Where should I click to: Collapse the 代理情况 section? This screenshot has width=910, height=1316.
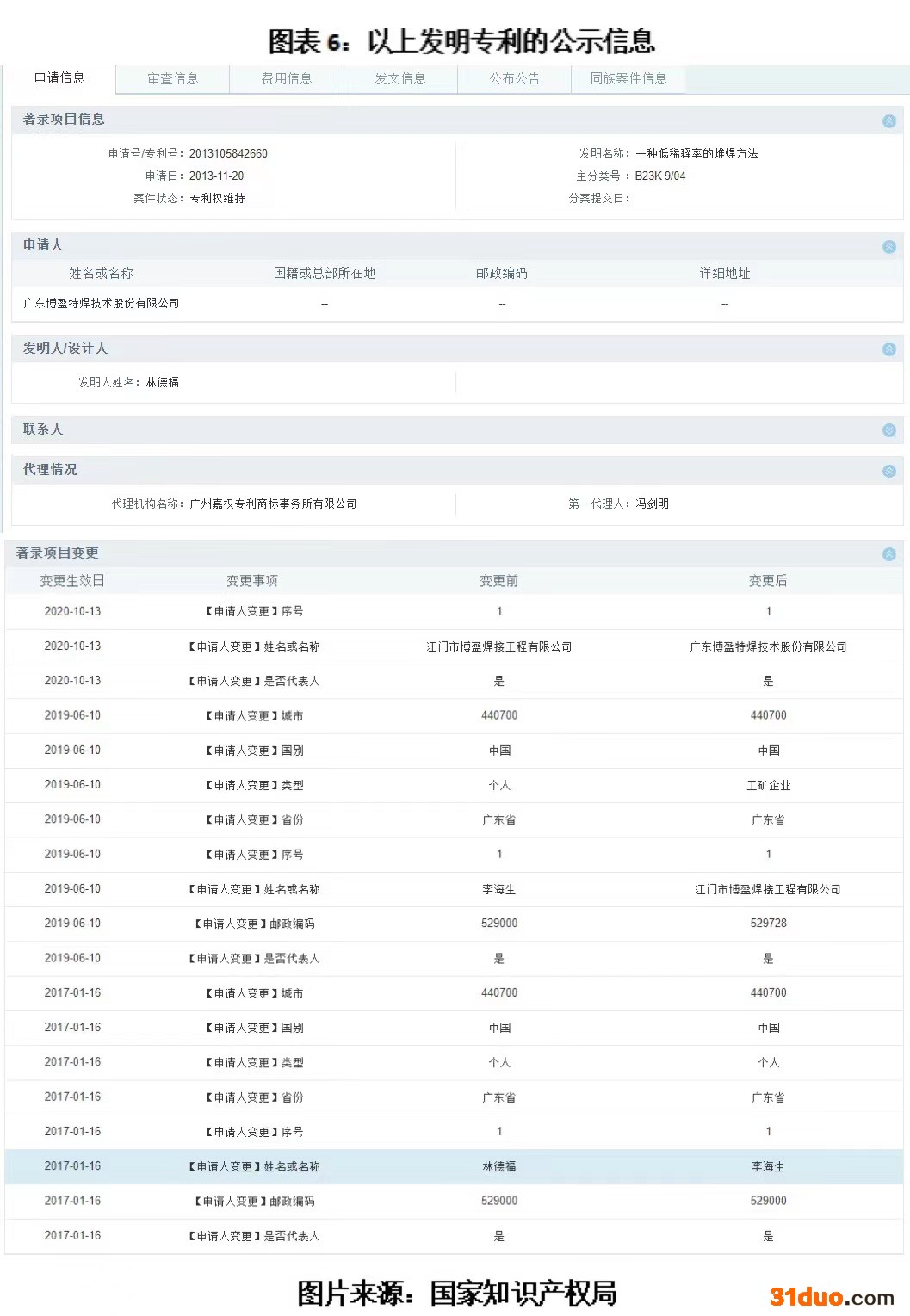point(888,471)
